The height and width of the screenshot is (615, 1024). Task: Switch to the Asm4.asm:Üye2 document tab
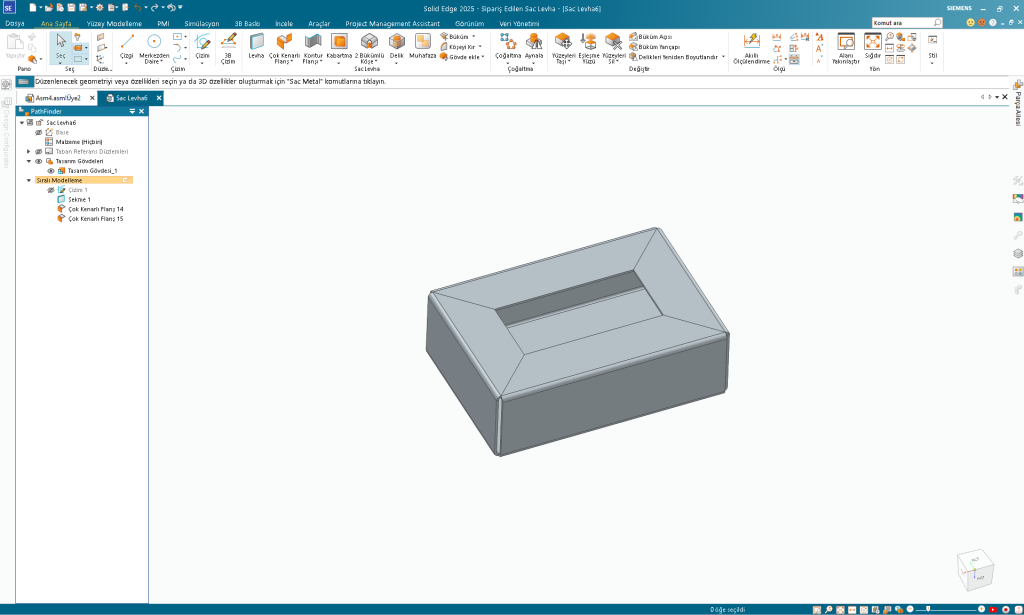click(x=58, y=98)
